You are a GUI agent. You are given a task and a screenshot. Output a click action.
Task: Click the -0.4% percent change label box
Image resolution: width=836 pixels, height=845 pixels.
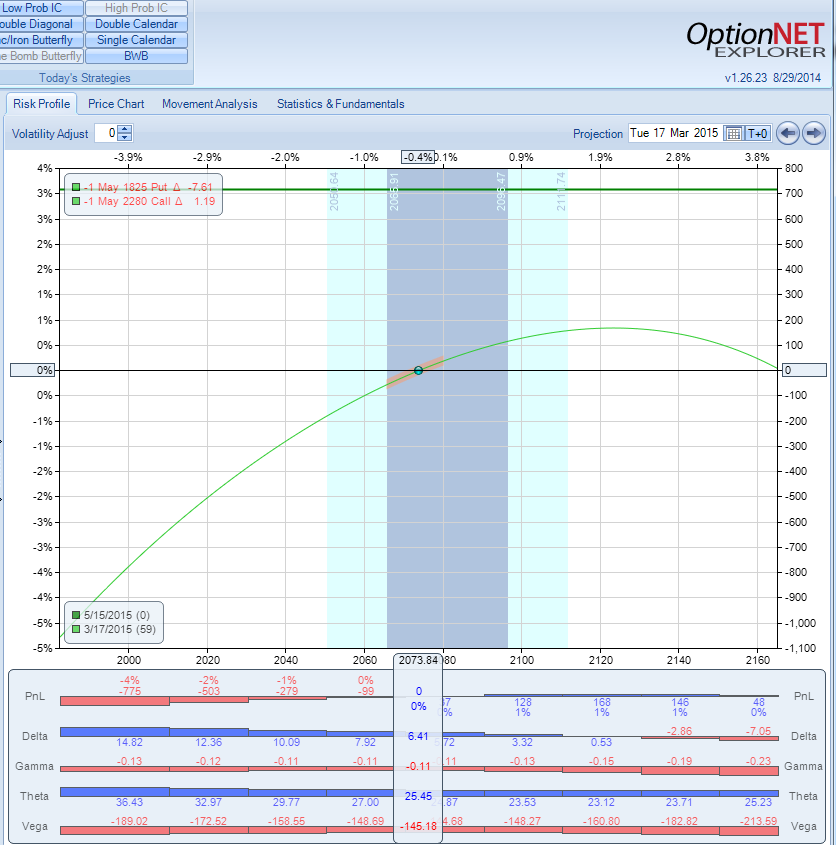coord(418,157)
